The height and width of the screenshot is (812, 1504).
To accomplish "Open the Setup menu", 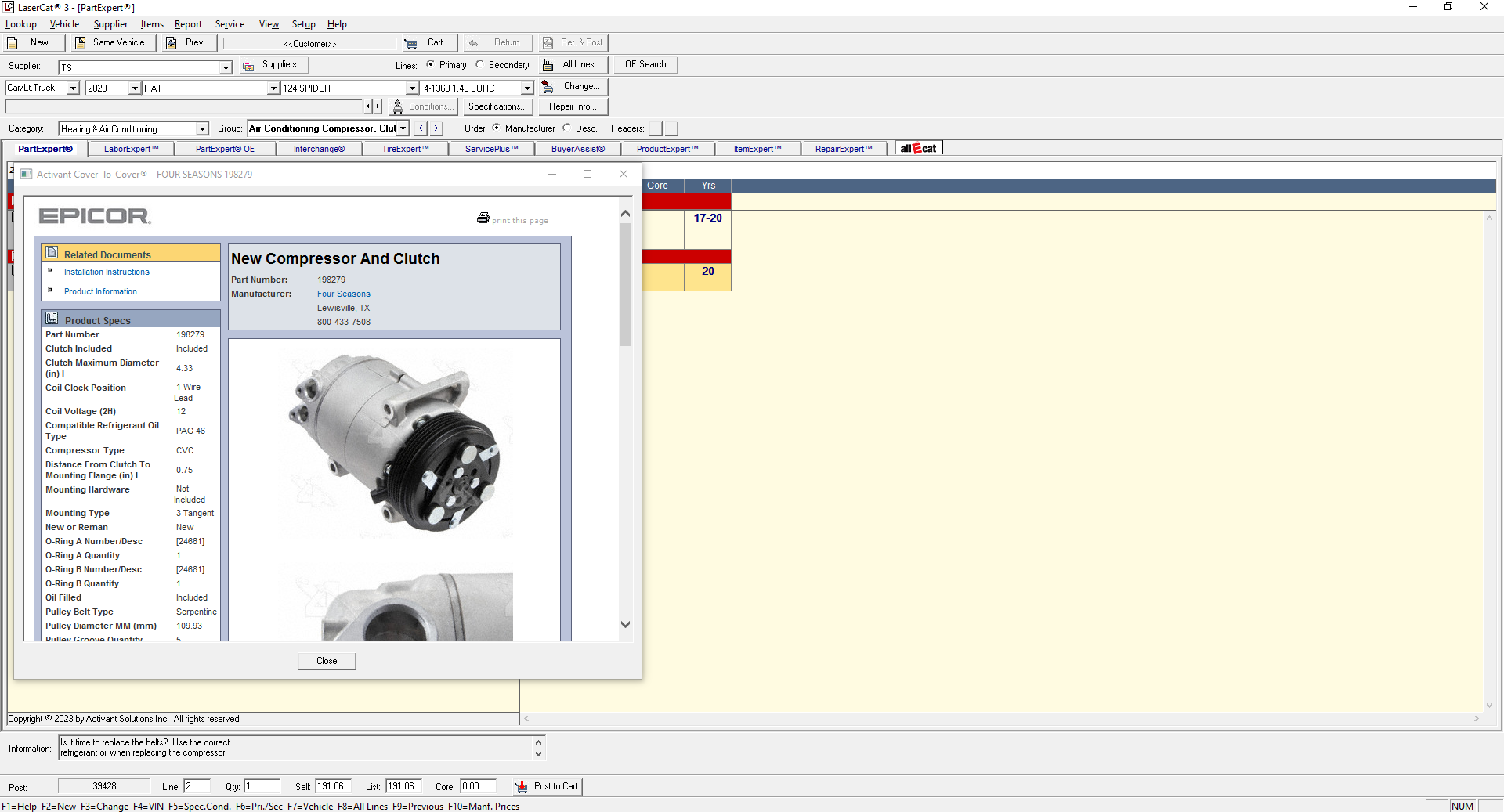I will [x=304, y=24].
